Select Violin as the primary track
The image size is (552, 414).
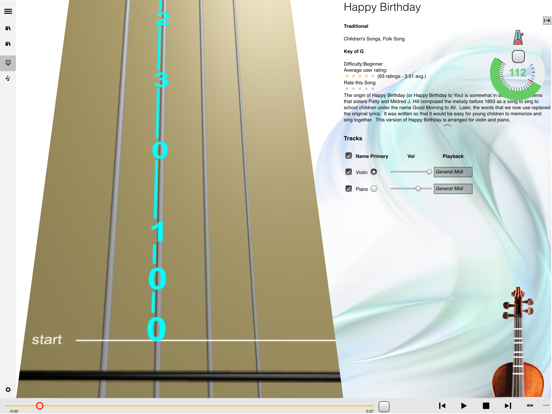374,172
